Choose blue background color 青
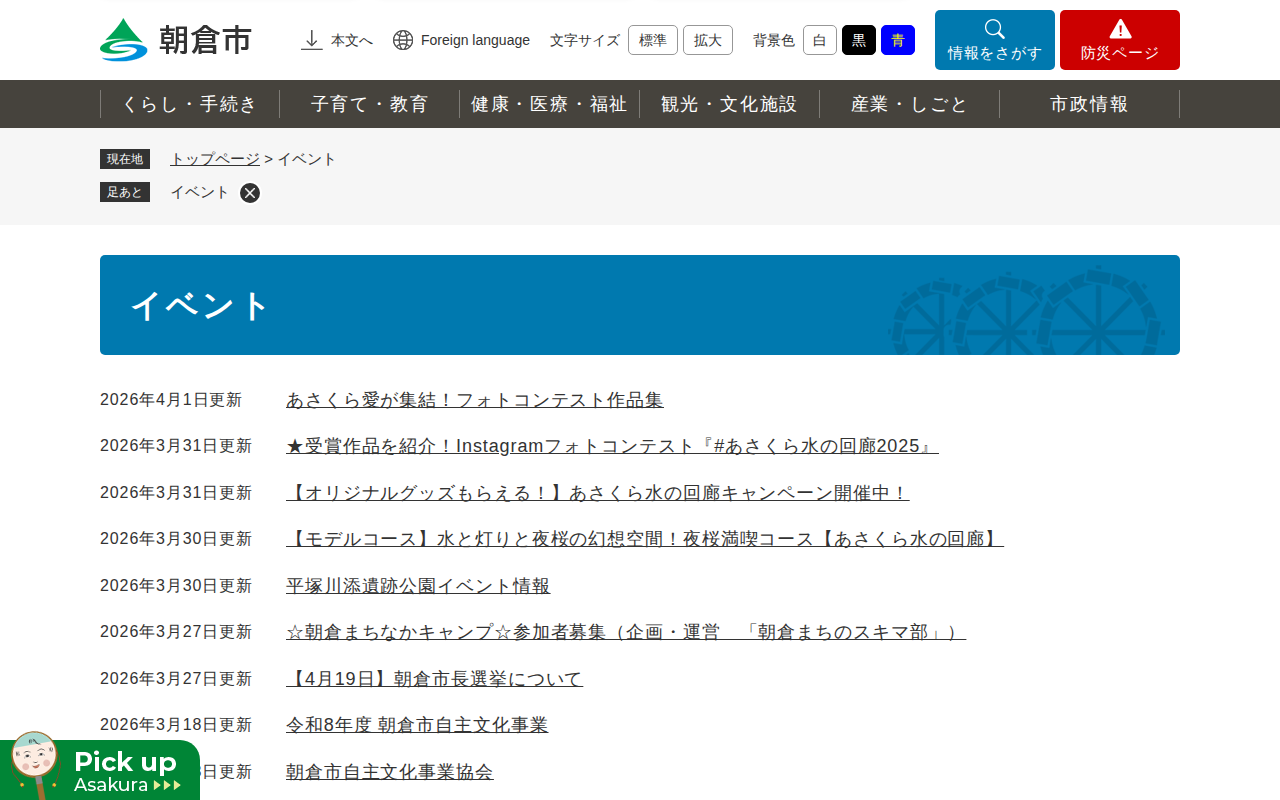This screenshot has height=800, width=1280. (x=898, y=40)
